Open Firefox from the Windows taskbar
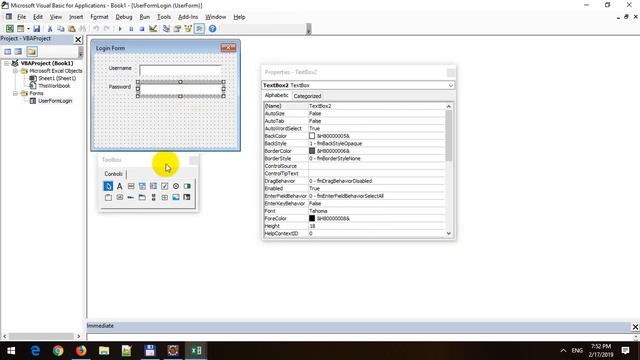Image resolution: width=640 pixels, height=360 pixels. click(x=81, y=351)
